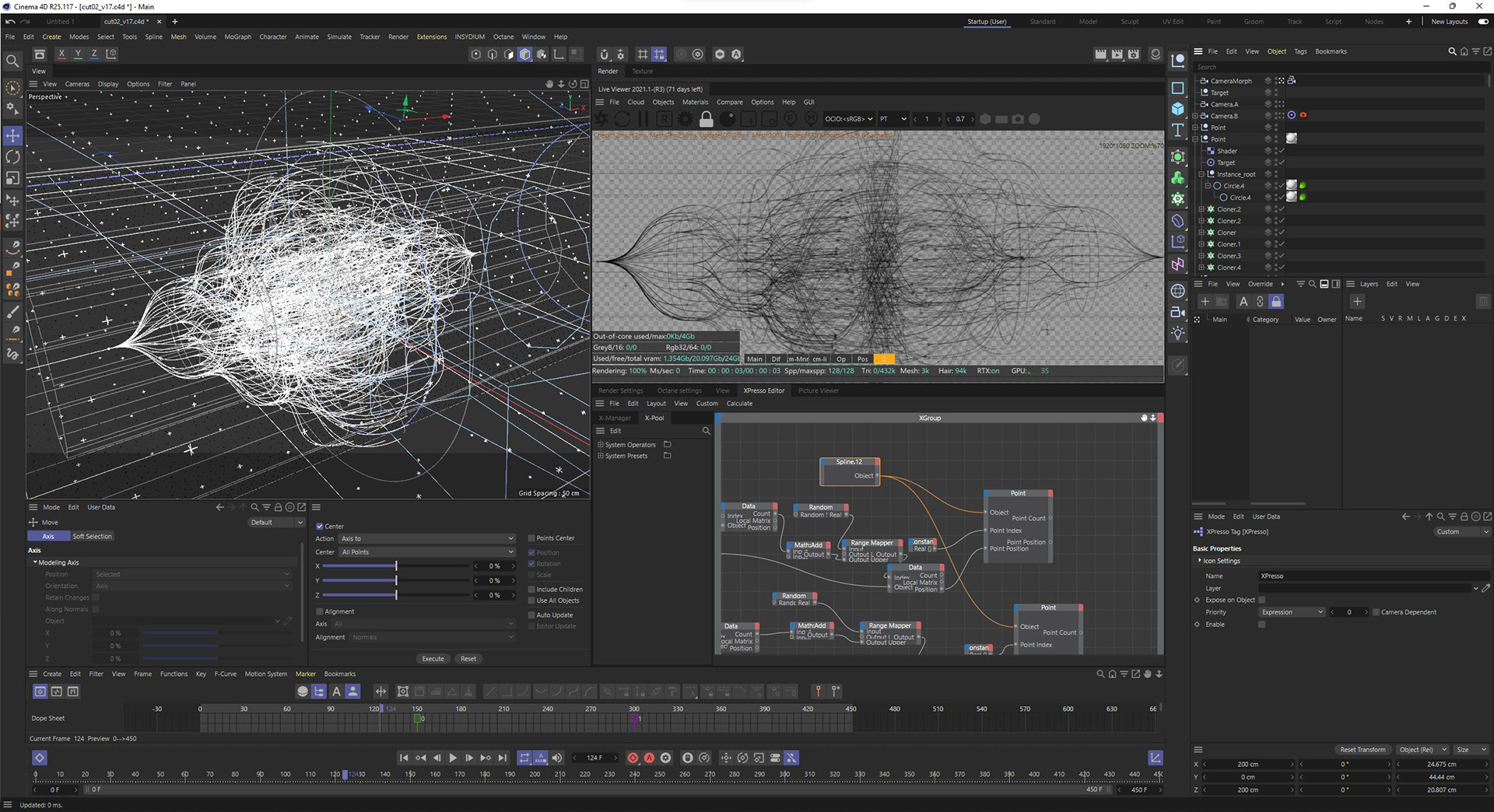Play the animation forward
The image size is (1494, 812).
[x=453, y=758]
